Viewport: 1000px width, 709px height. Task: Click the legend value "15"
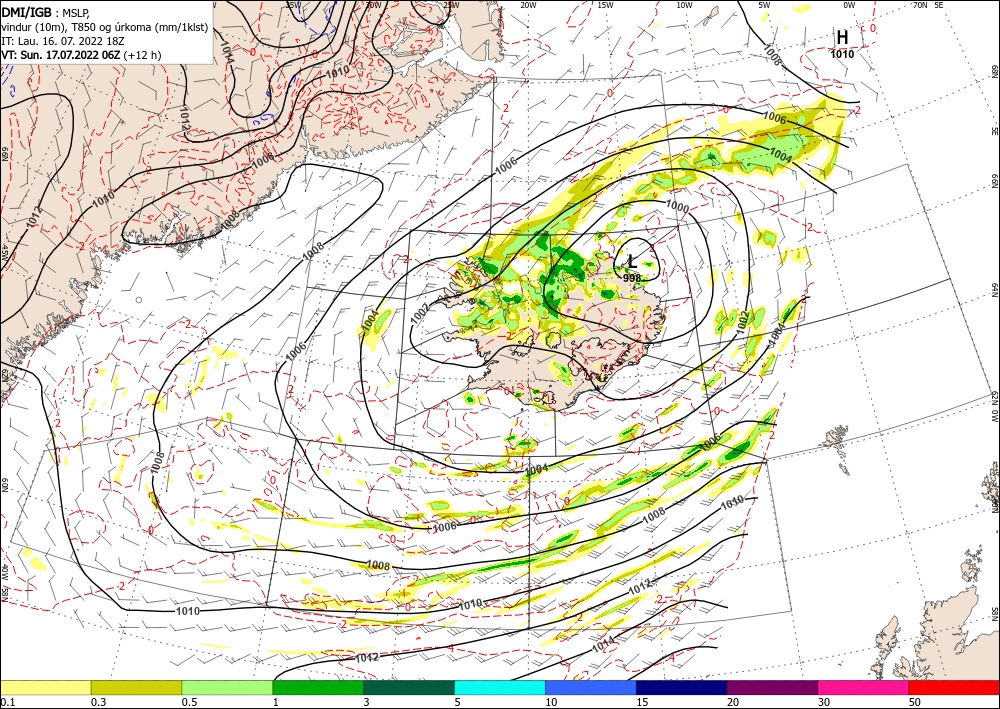pyautogui.click(x=642, y=702)
